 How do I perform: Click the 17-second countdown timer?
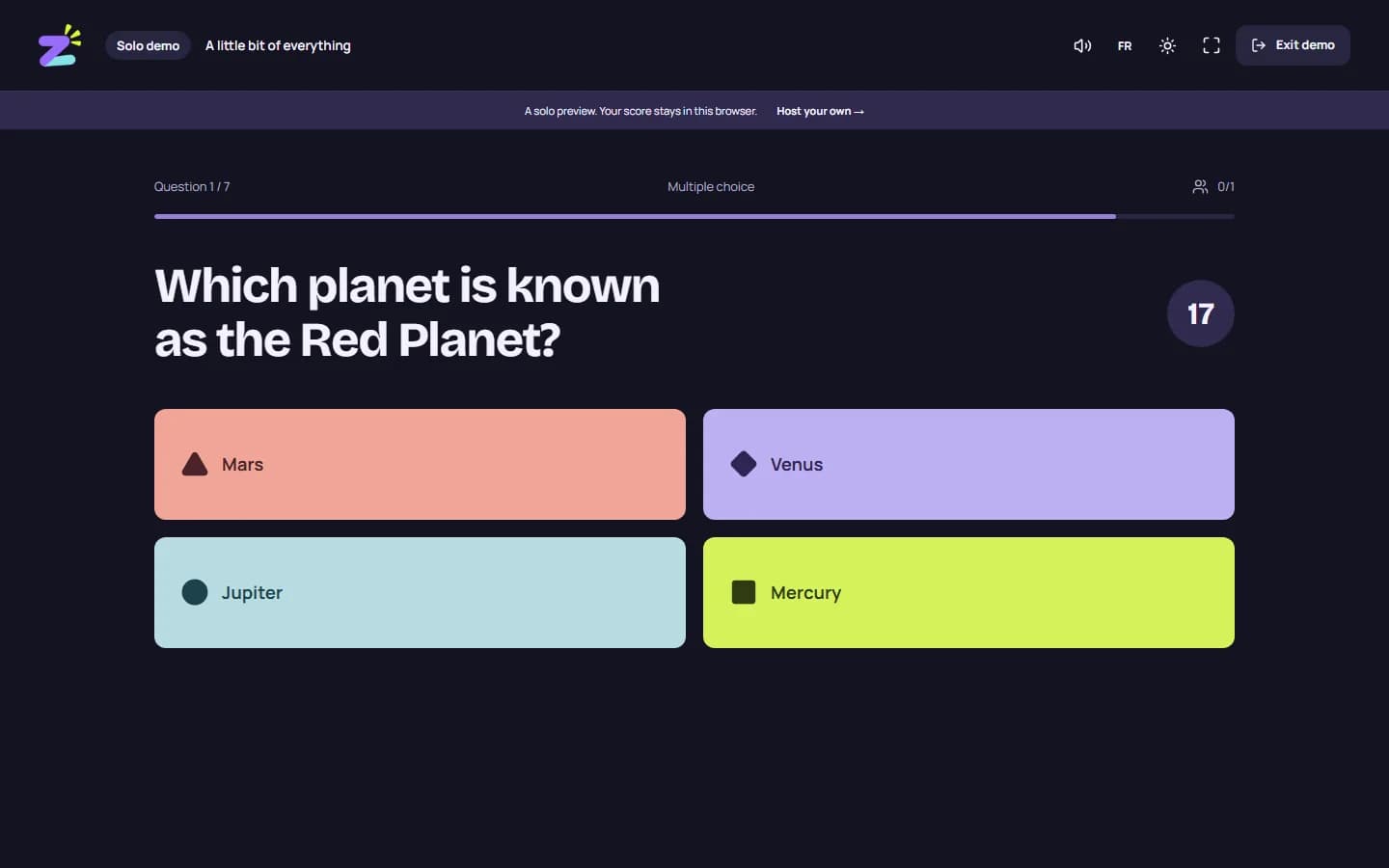click(x=1200, y=313)
